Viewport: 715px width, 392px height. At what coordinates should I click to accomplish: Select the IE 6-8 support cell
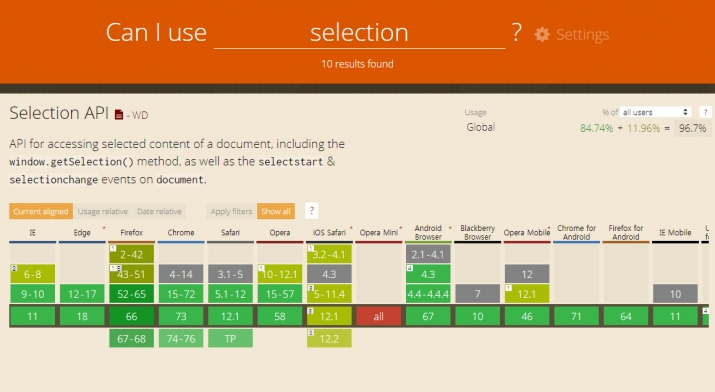click(x=32, y=274)
